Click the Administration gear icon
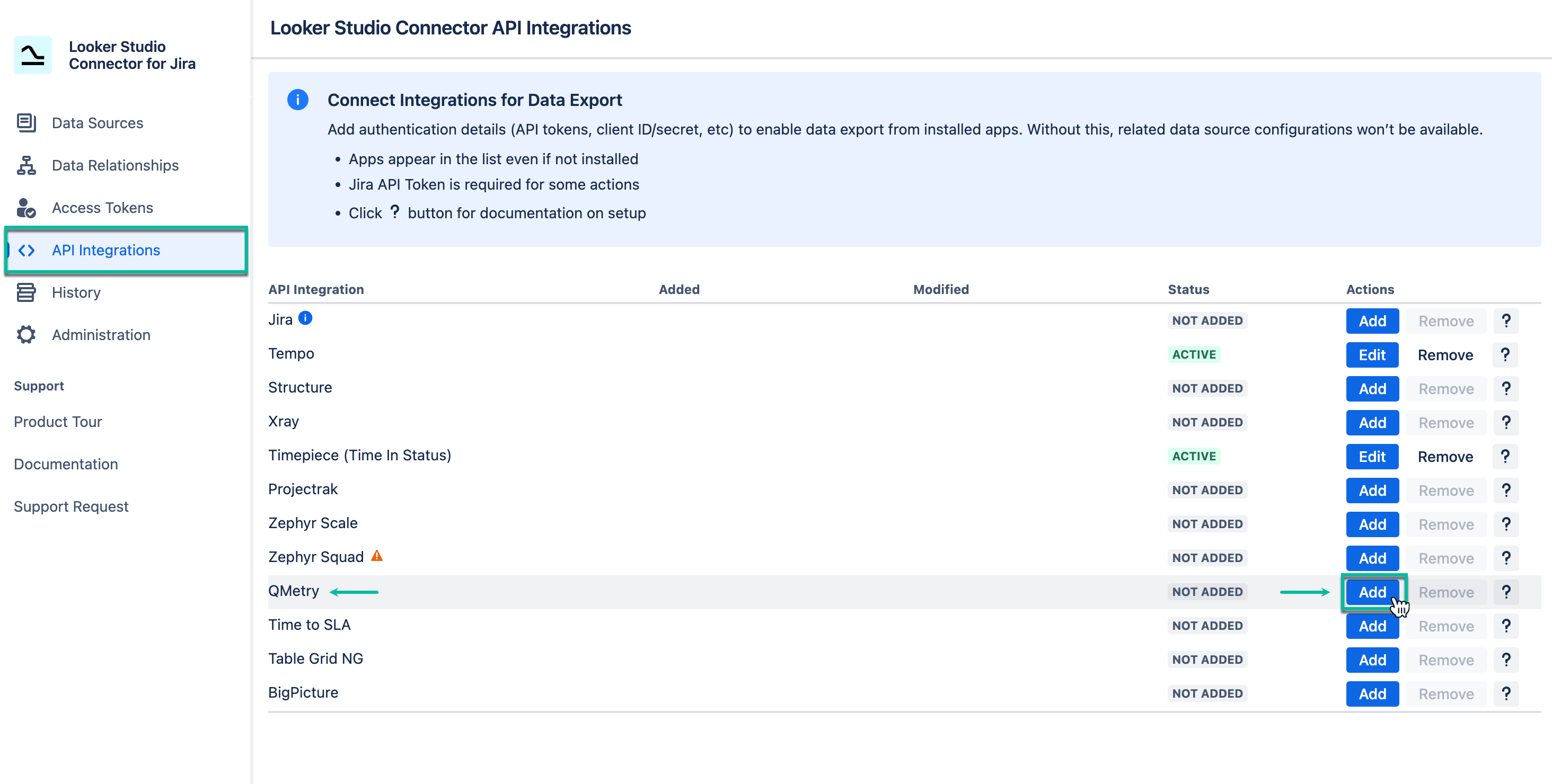This screenshot has height=784, width=1552. [25, 334]
